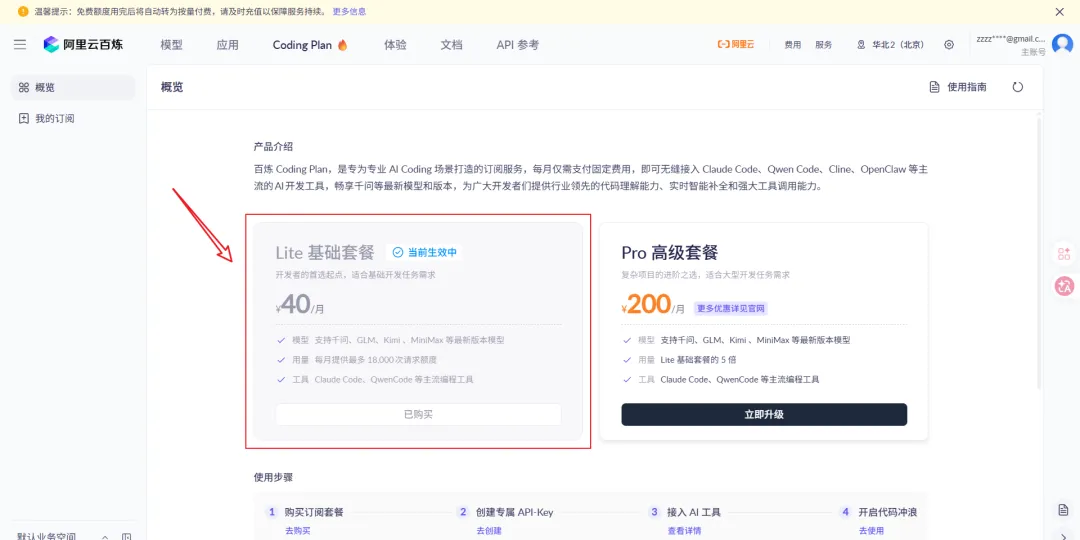Open the hamburger navigation menu
The width and height of the screenshot is (1080, 540).
(x=20, y=45)
